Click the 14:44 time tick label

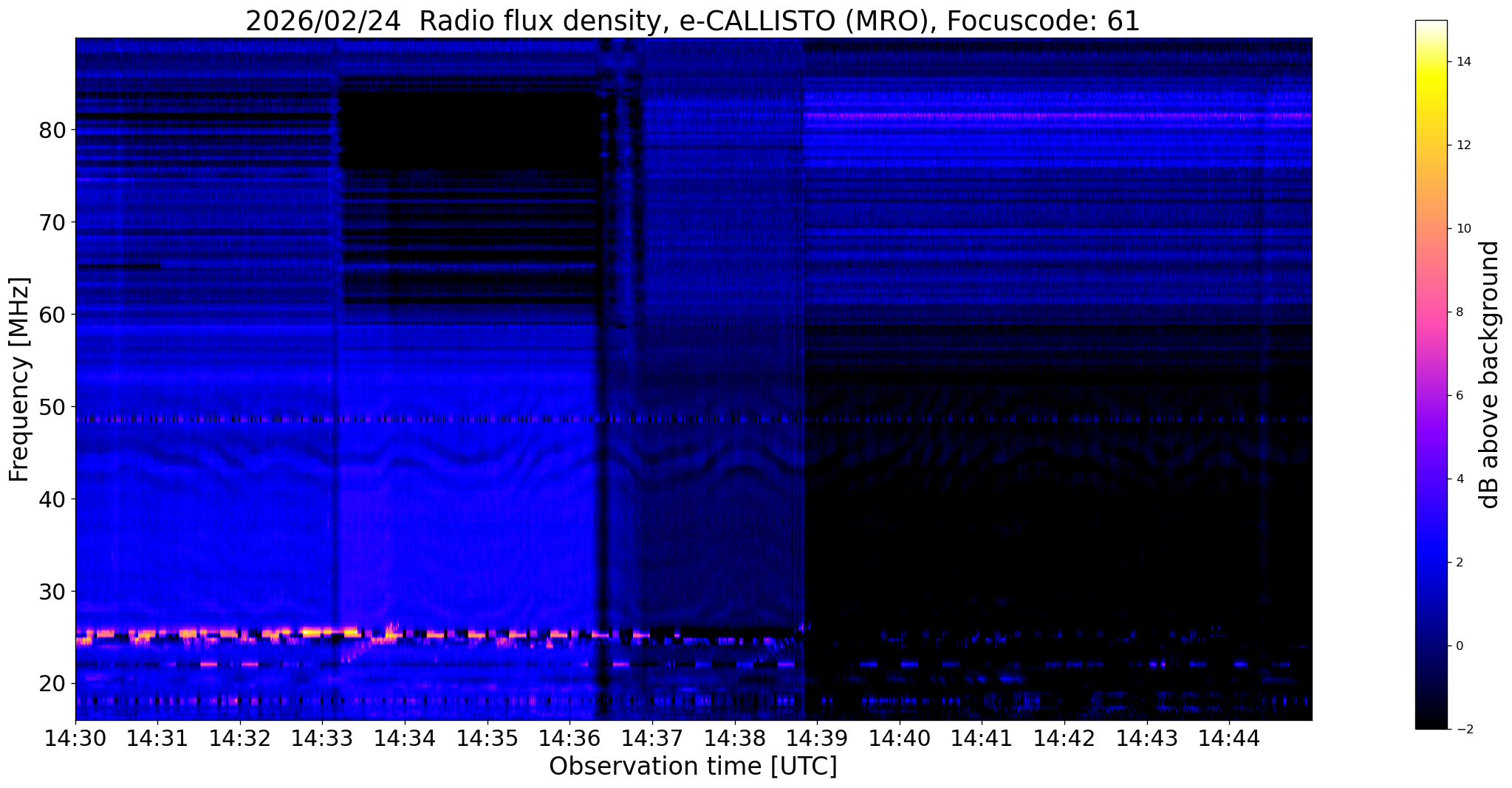point(1229,737)
